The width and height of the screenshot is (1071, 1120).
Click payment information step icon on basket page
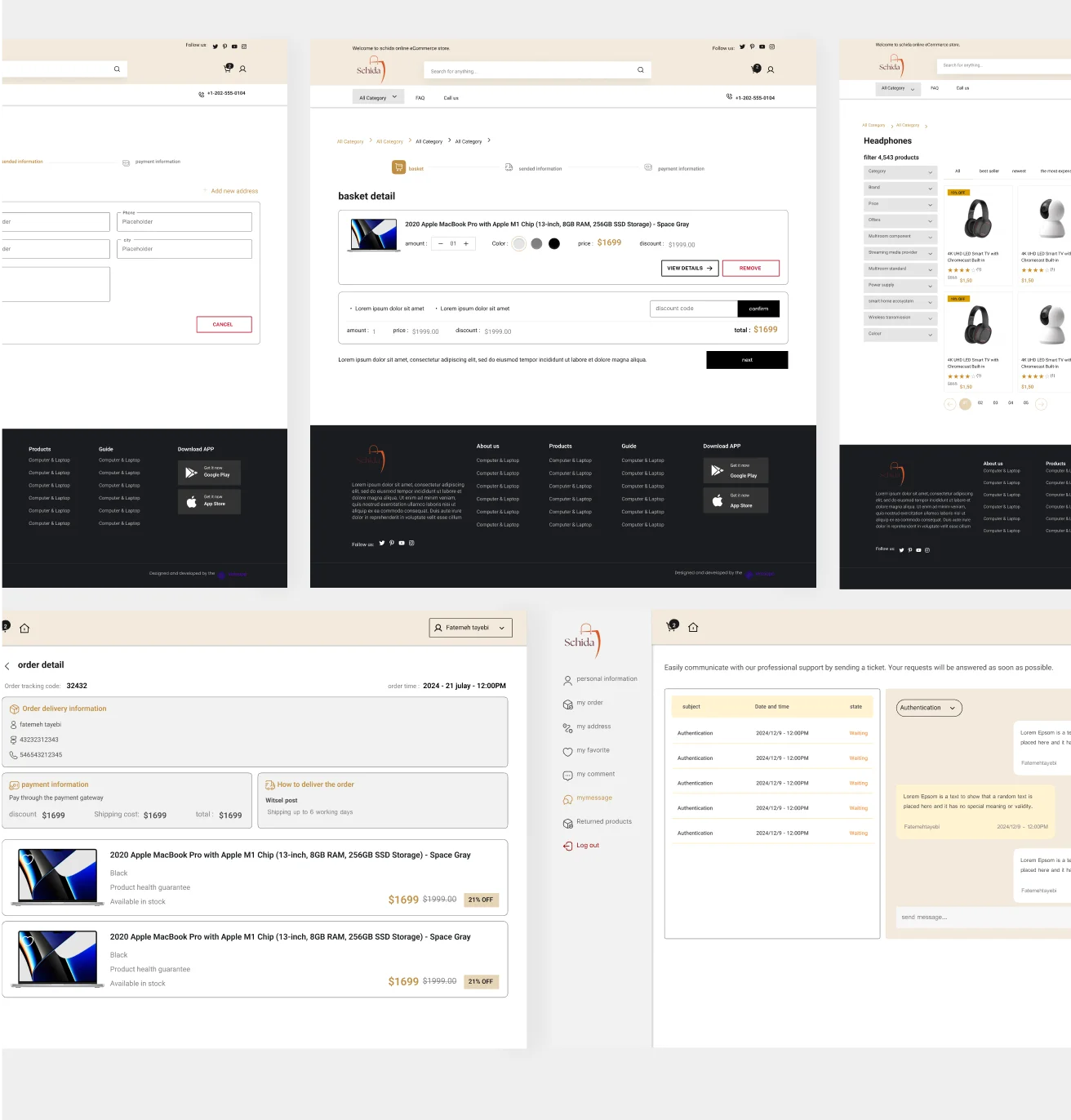[x=648, y=167]
